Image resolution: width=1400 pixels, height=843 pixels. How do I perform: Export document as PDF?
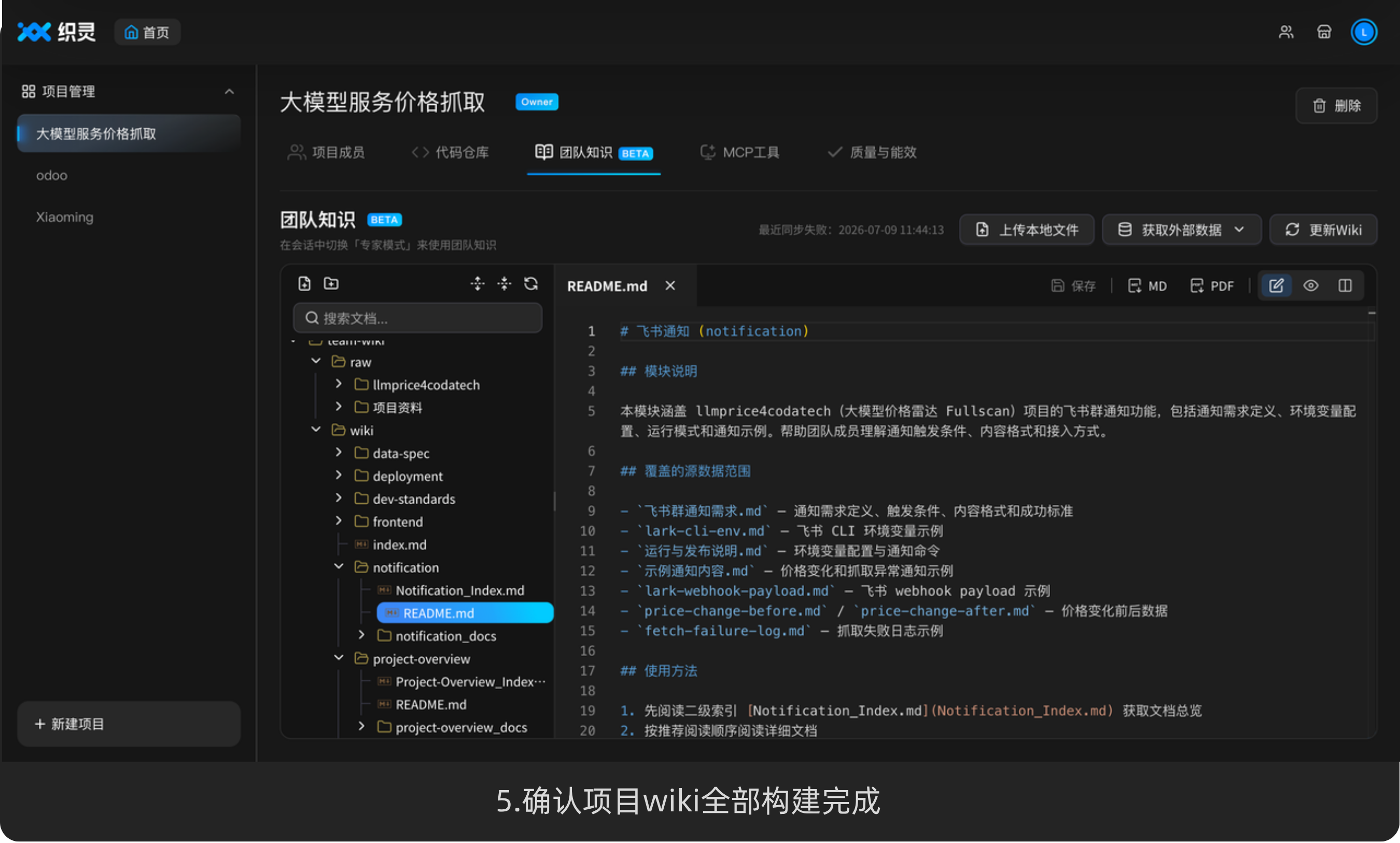point(1211,286)
